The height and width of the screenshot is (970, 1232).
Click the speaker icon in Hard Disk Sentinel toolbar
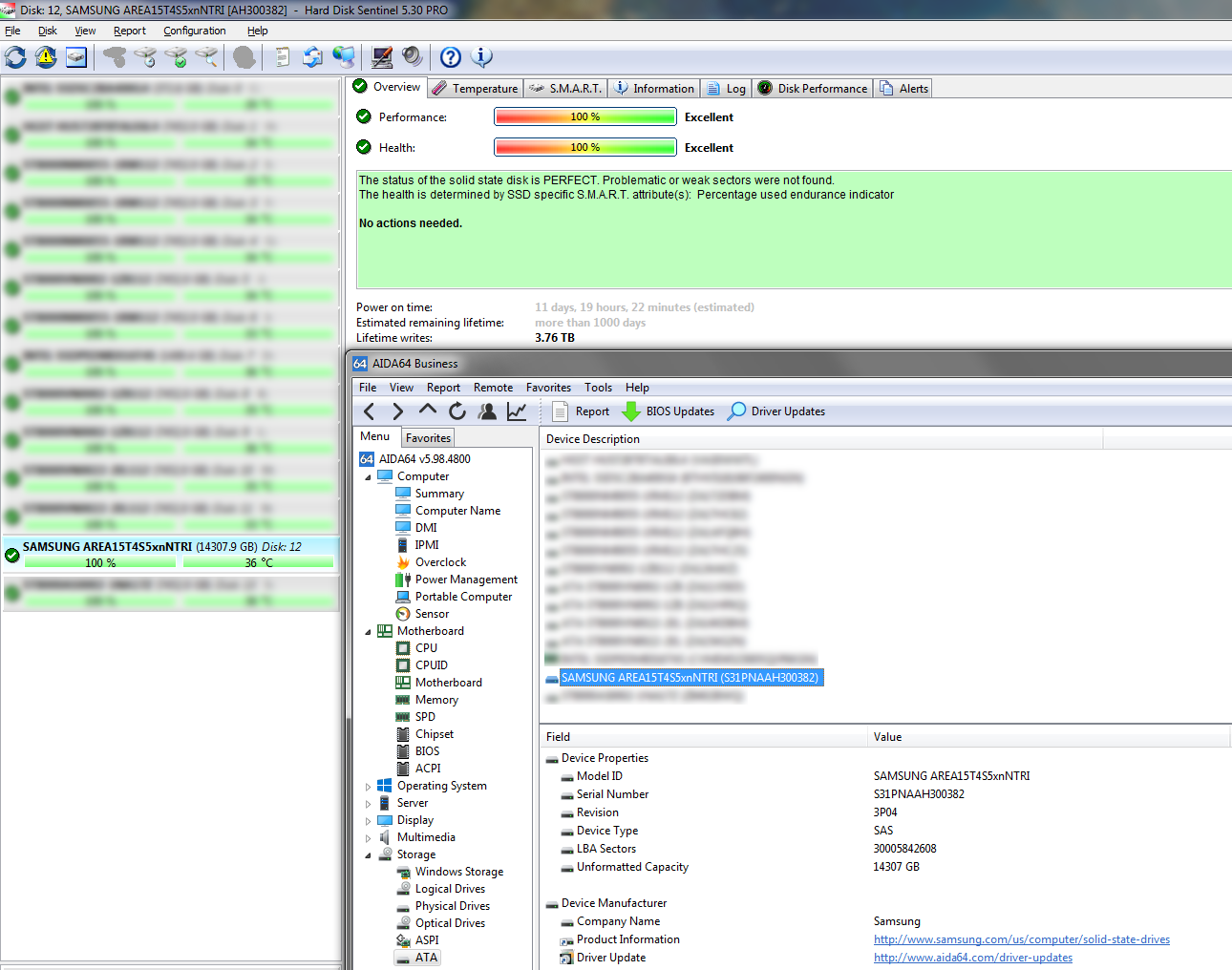(x=412, y=57)
